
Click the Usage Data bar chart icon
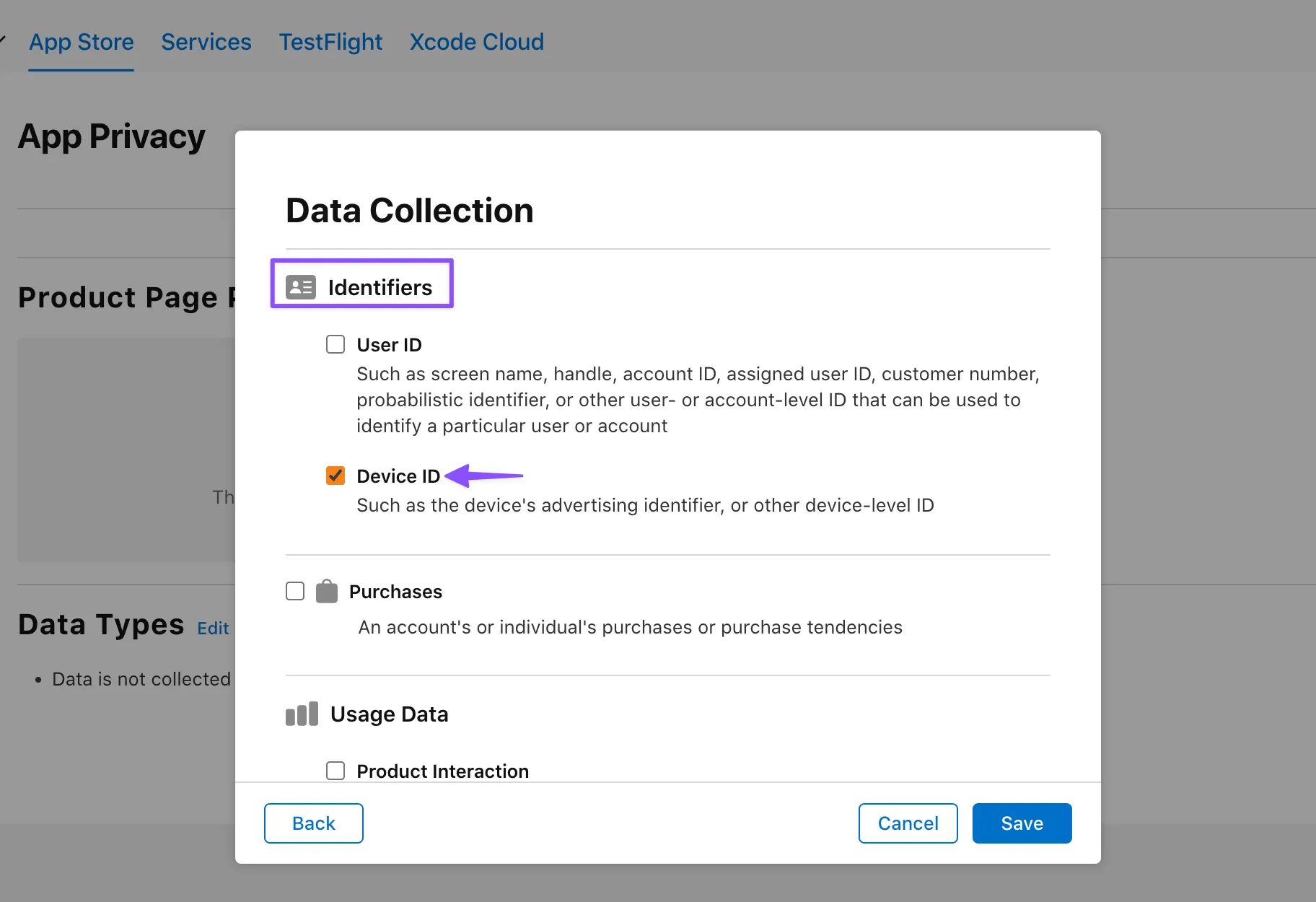click(302, 714)
